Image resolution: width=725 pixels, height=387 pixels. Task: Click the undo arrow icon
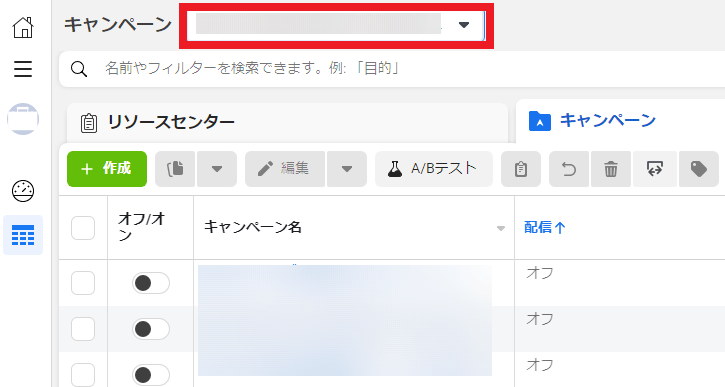[x=569, y=169]
